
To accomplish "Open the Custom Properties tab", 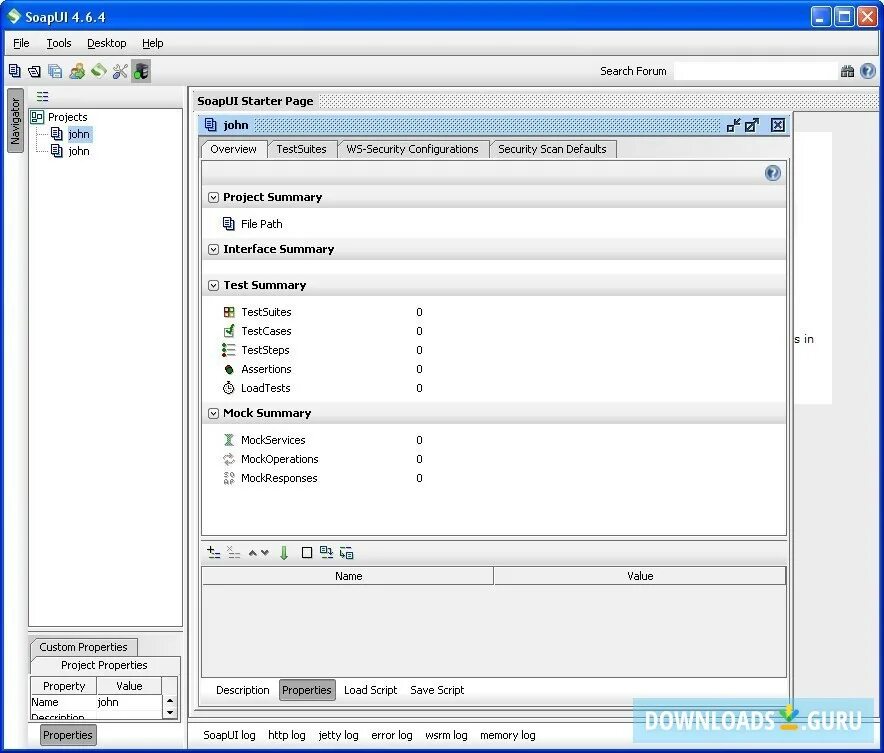I will 83,647.
